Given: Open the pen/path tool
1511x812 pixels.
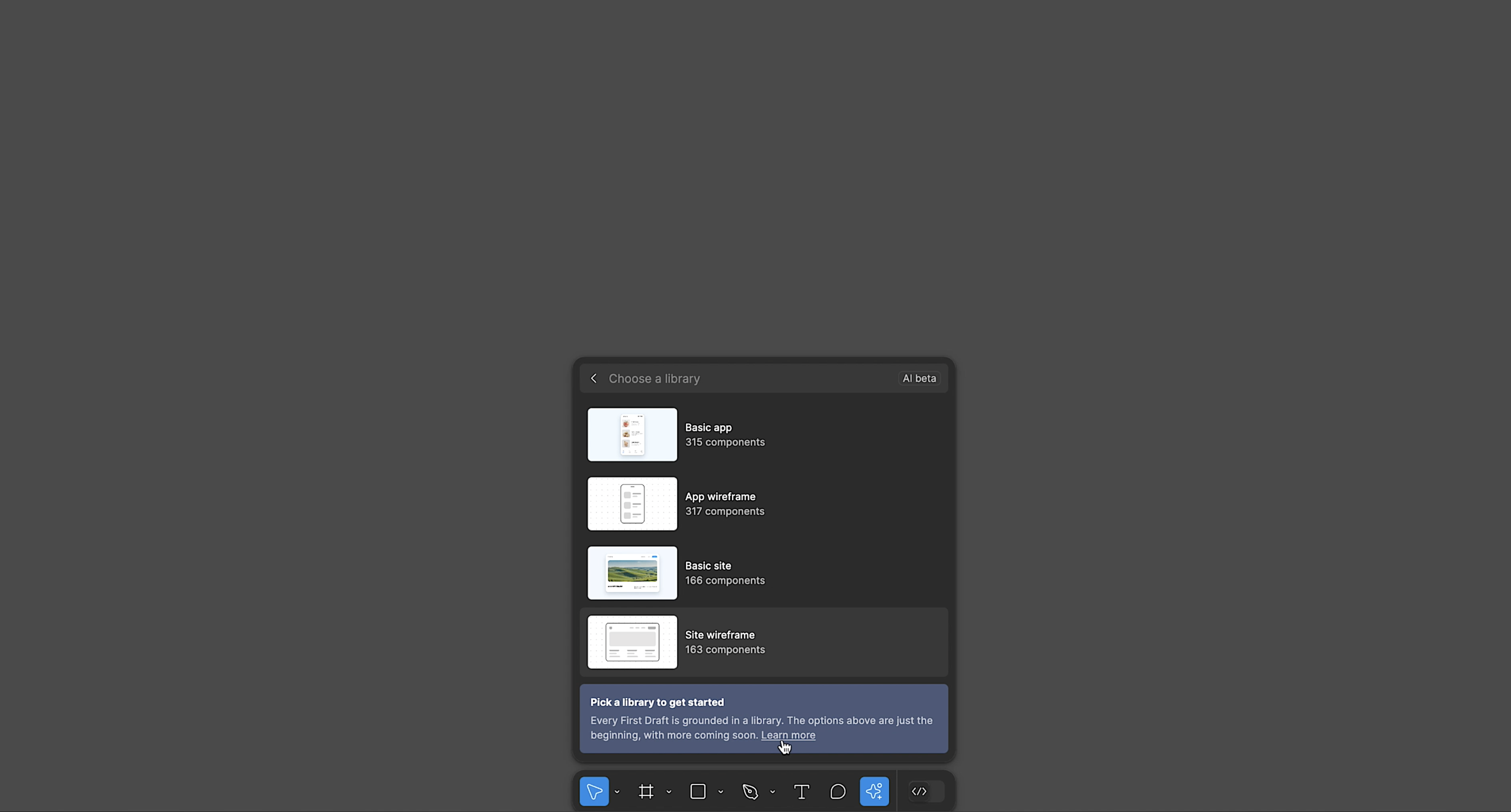Looking at the screenshot, I should (x=750, y=791).
